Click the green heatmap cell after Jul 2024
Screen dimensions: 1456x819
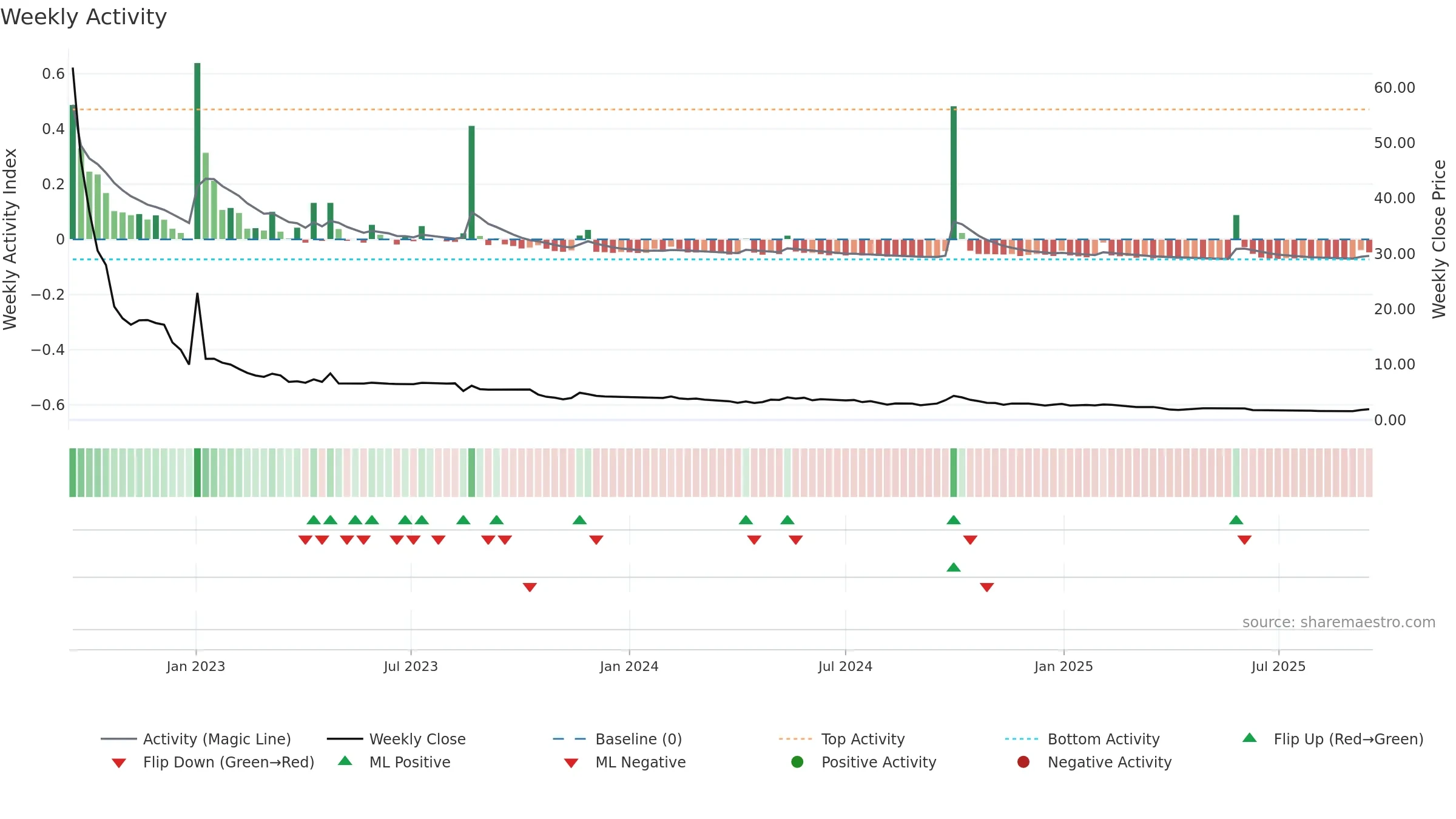(x=954, y=473)
